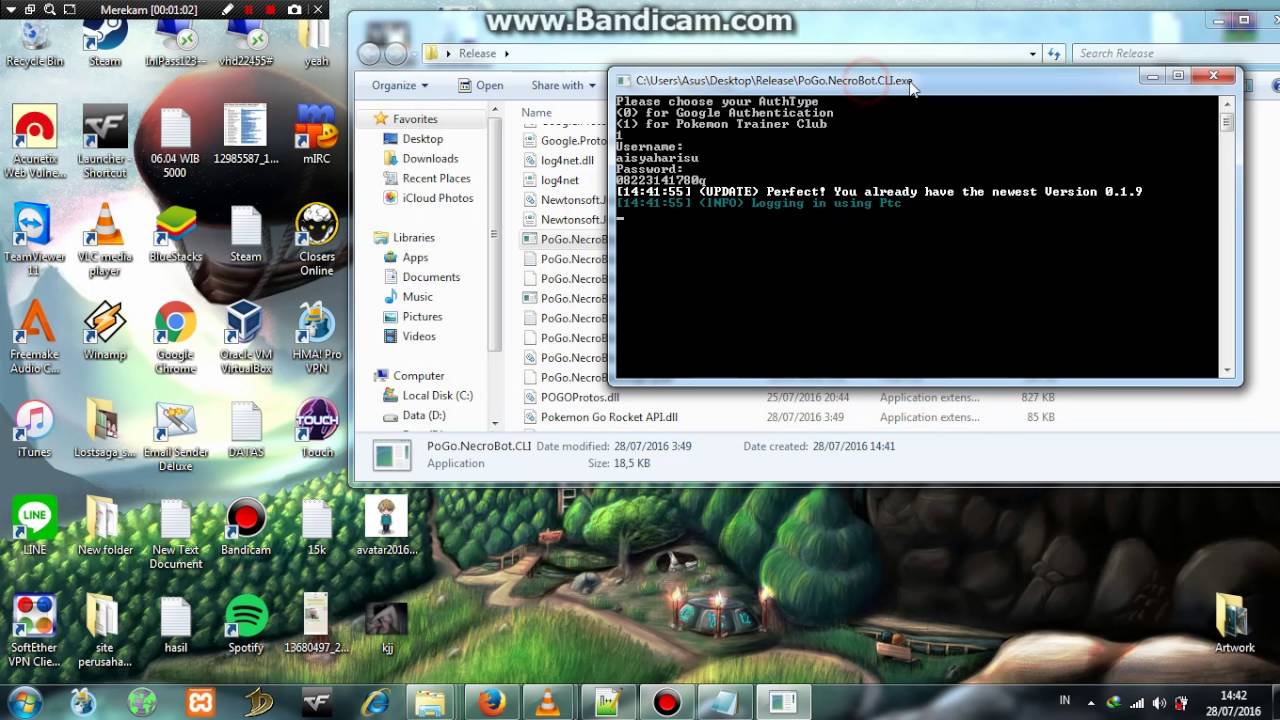The image size is (1280, 720).
Task: Open the iTunes desktop icon
Action: [x=34, y=429]
